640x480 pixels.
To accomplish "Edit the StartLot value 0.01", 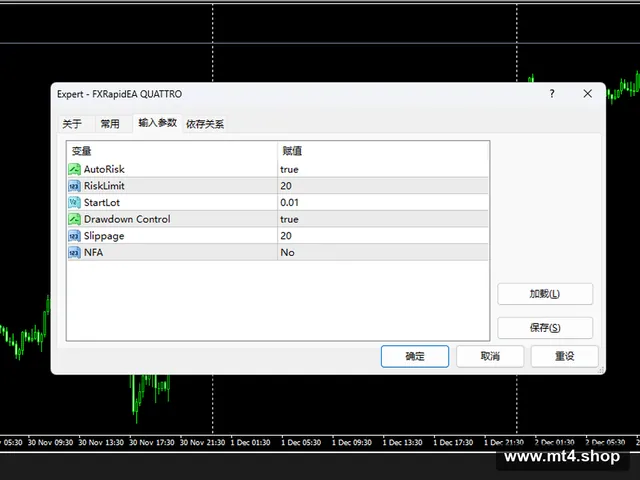I will click(x=289, y=202).
